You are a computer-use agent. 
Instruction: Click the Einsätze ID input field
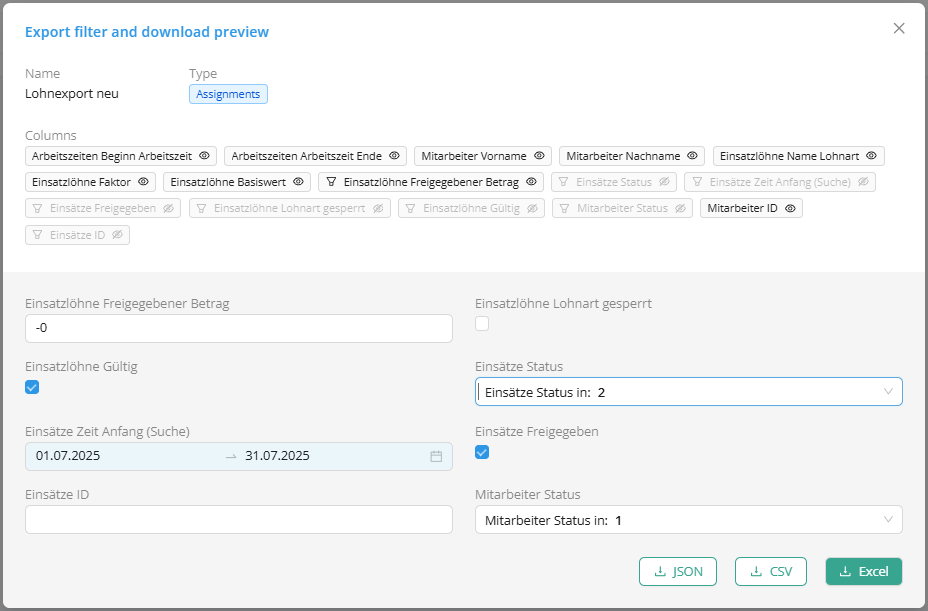[x=239, y=520]
